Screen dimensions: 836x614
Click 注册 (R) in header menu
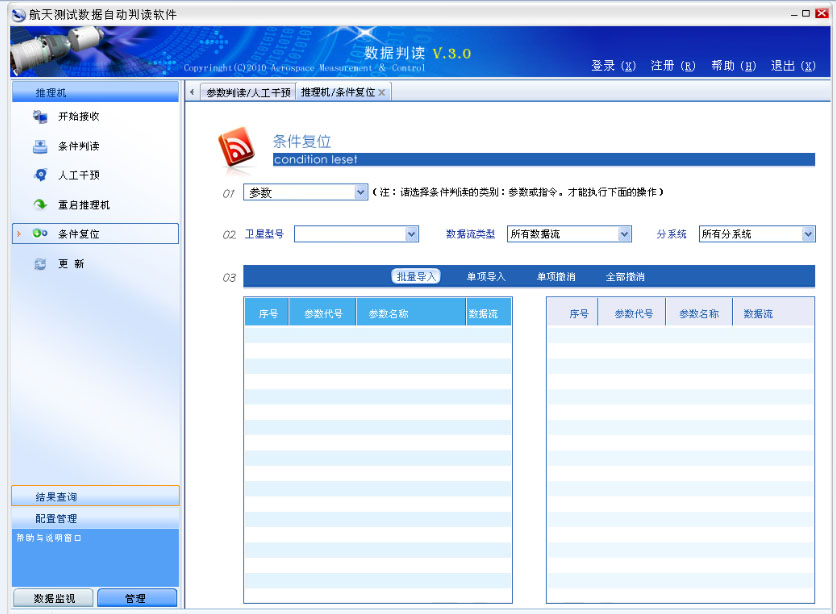[673, 66]
